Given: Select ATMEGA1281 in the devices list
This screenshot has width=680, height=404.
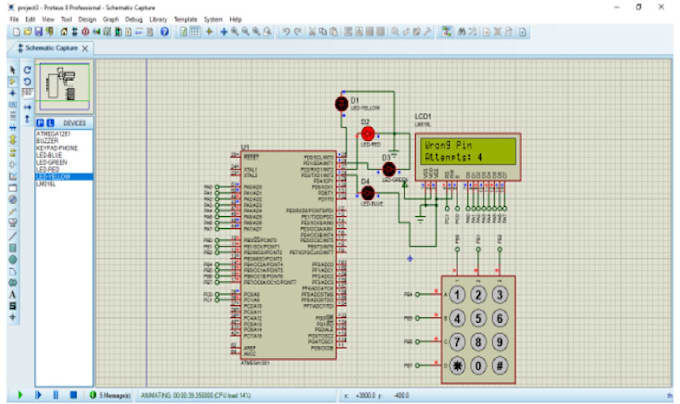Looking at the screenshot, I should (51, 133).
